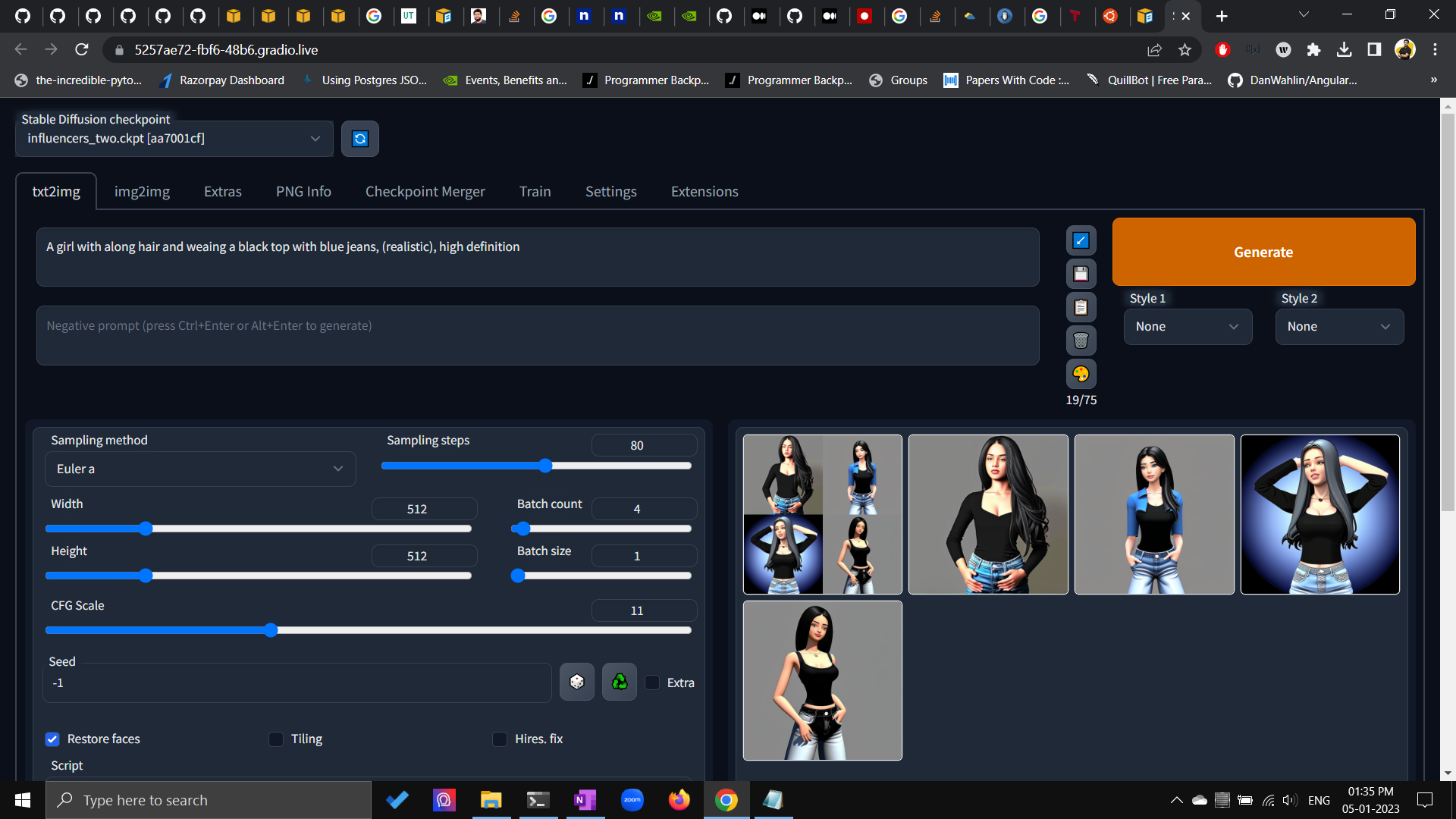Click the side panel icon in Chrome
Viewport: 1456px width, 819px height.
click(x=1374, y=49)
